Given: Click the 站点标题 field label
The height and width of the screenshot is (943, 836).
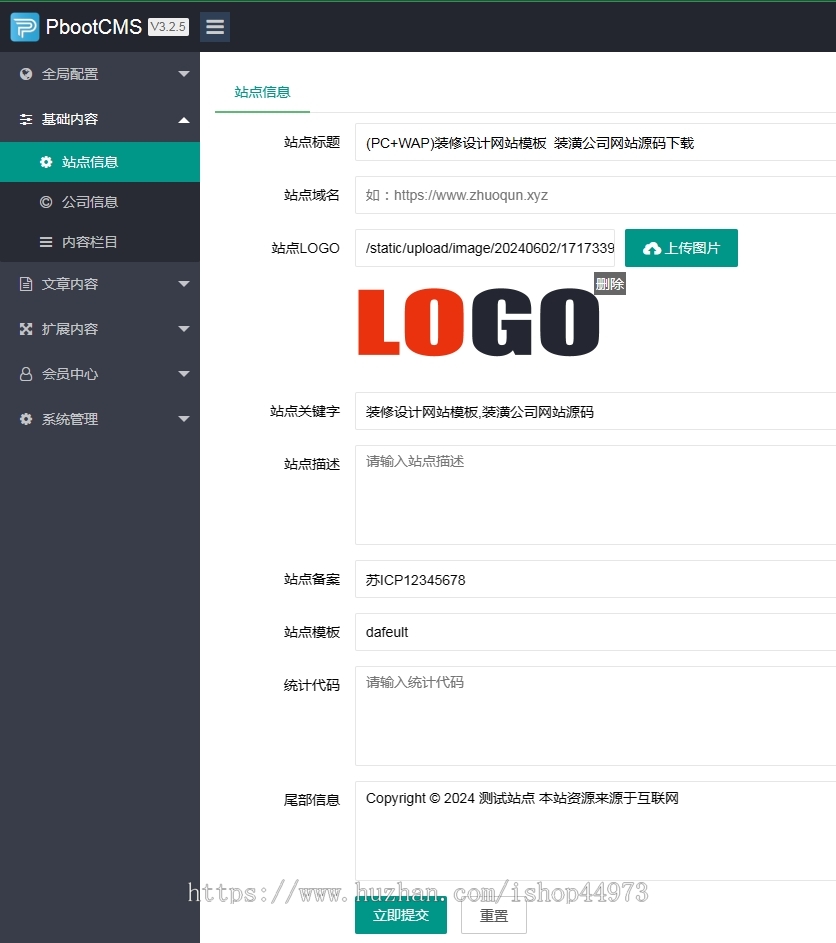Looking at the screenshot, I should point(312,143).
